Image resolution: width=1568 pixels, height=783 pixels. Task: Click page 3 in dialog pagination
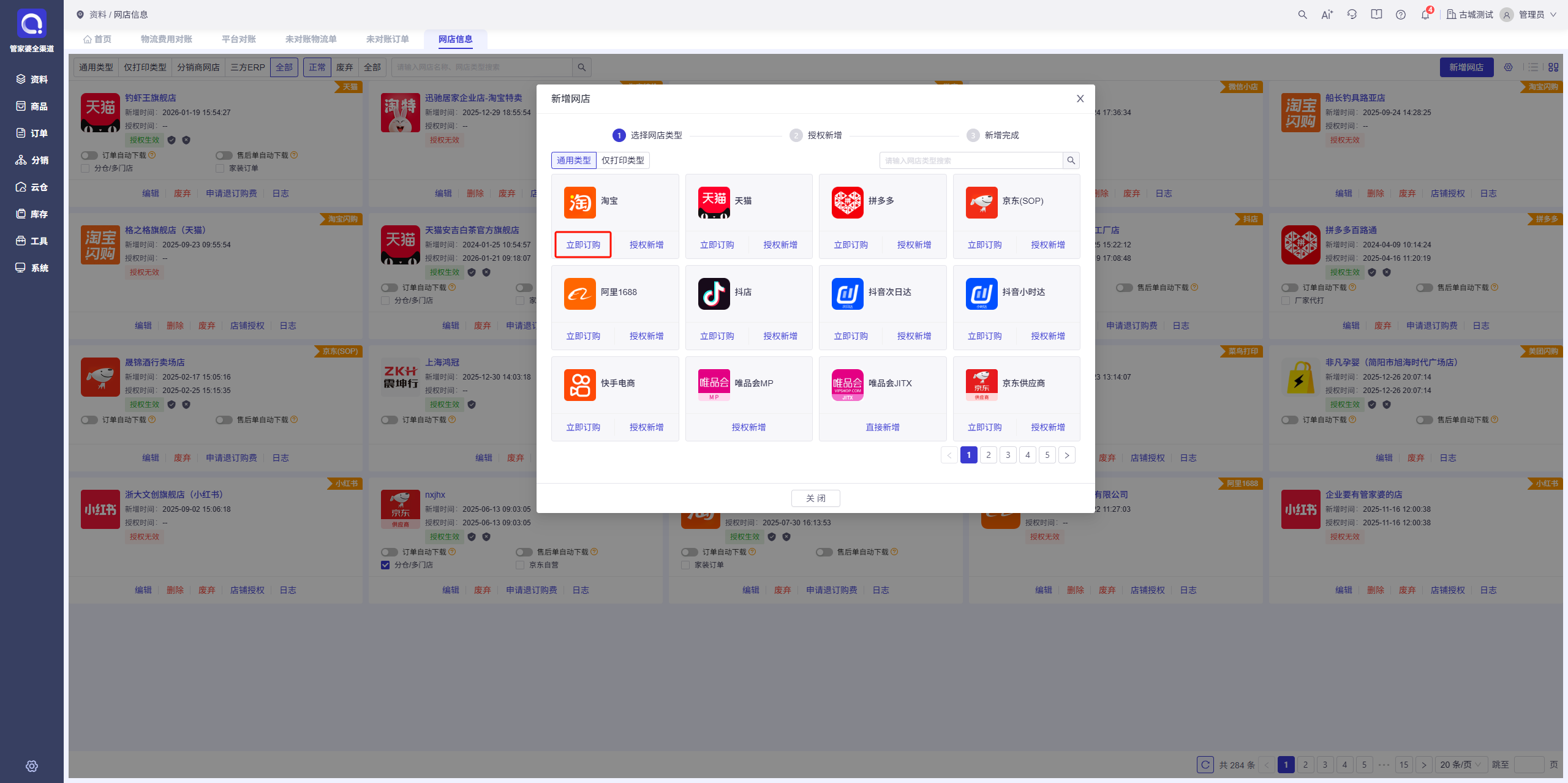coord(1008,455)
